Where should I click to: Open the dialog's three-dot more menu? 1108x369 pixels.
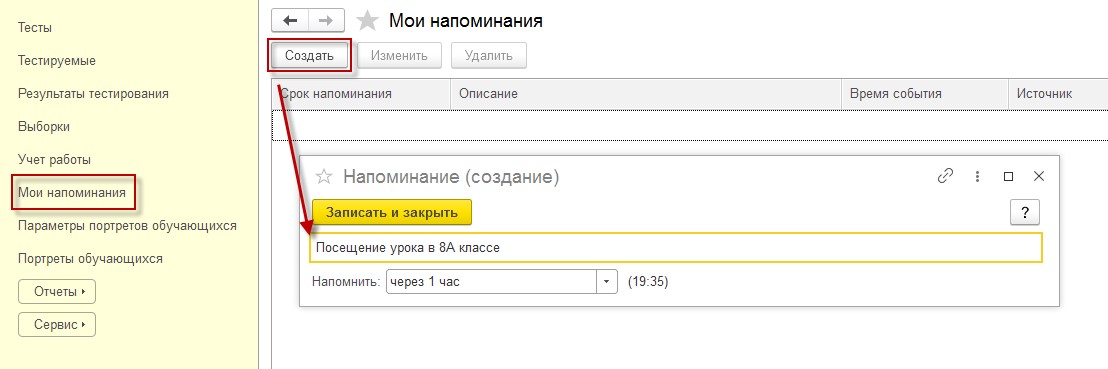(978, 177)
